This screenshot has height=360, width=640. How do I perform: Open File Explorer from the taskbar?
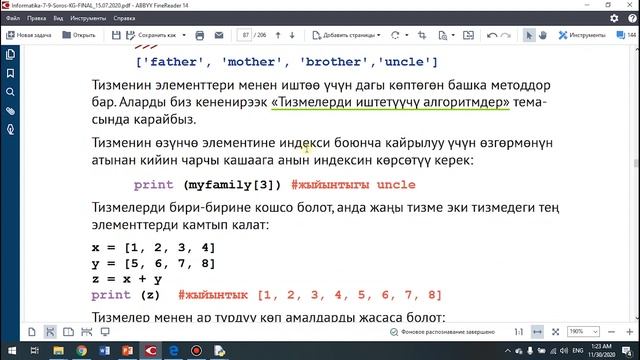(x=58, y=351)
